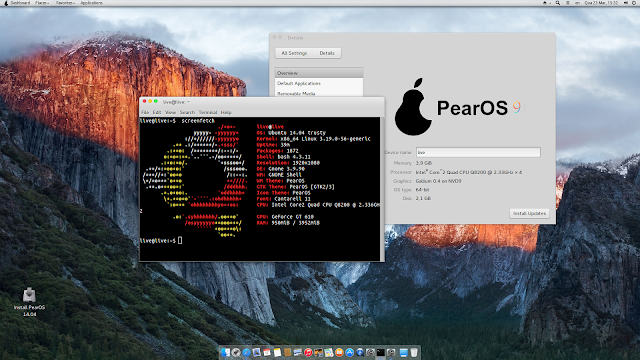Image resolution: width=640 pixels, height=360 pixels.
Task: Open the terminal Search menu
Action: pos(187,112)
